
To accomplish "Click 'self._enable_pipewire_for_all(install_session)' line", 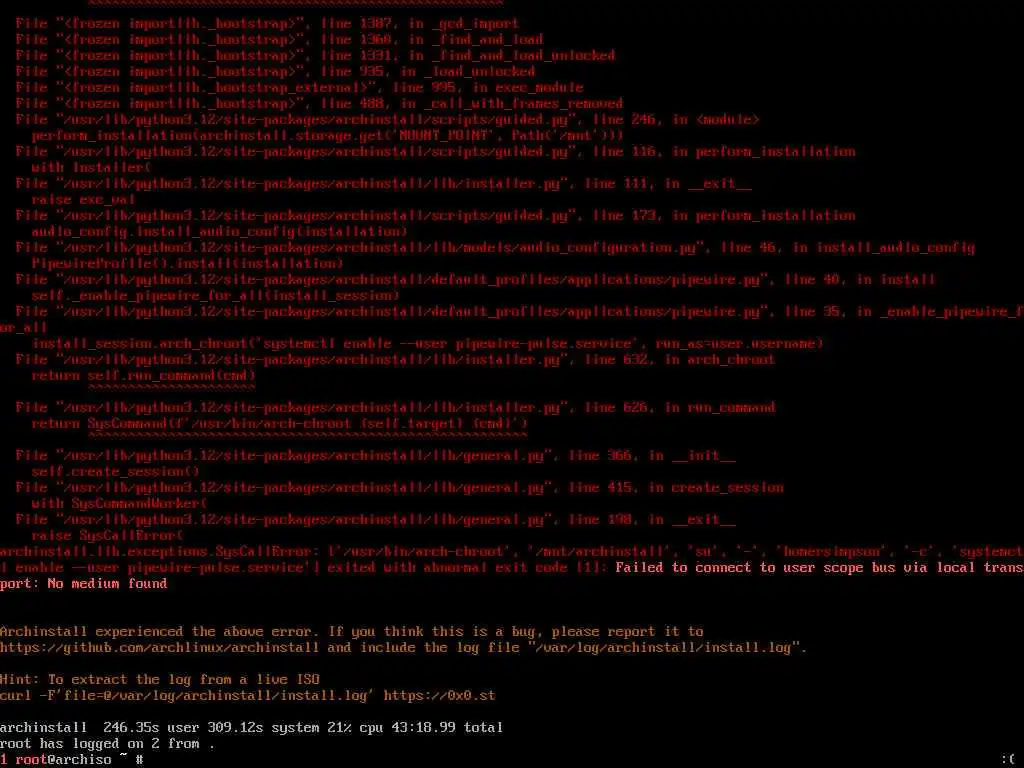I will click(216, 296).
